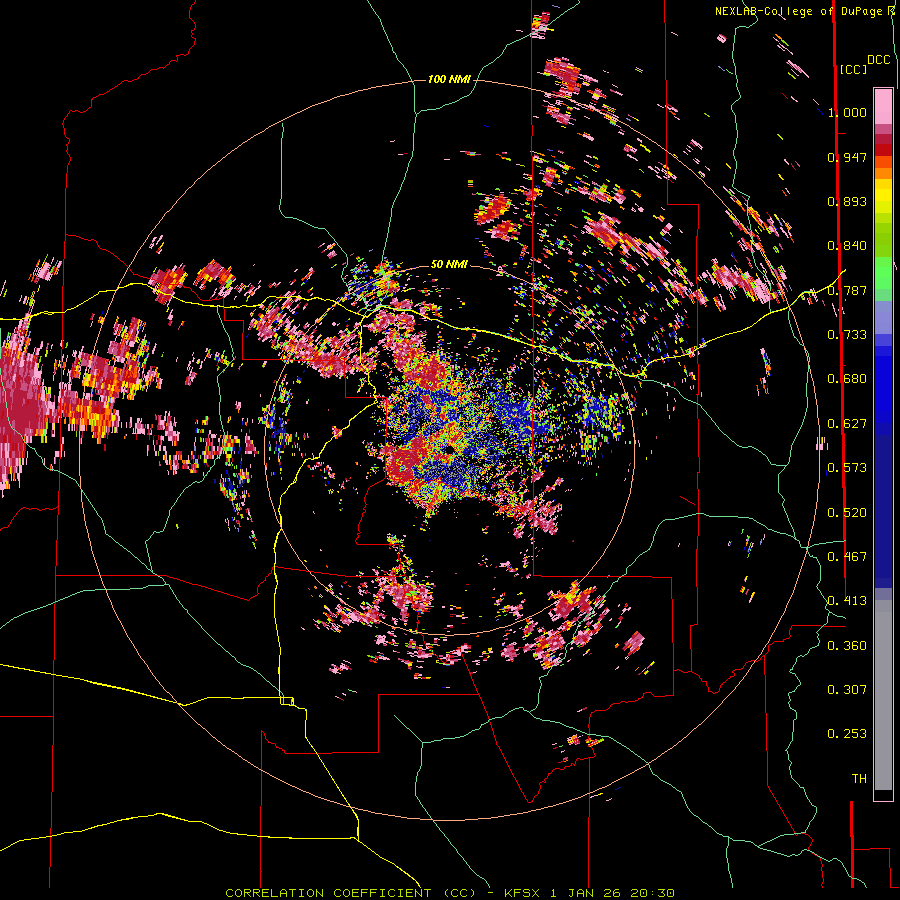Click the gray lower segment of color bar
The image size is (900, 900).
pos(883,695)
